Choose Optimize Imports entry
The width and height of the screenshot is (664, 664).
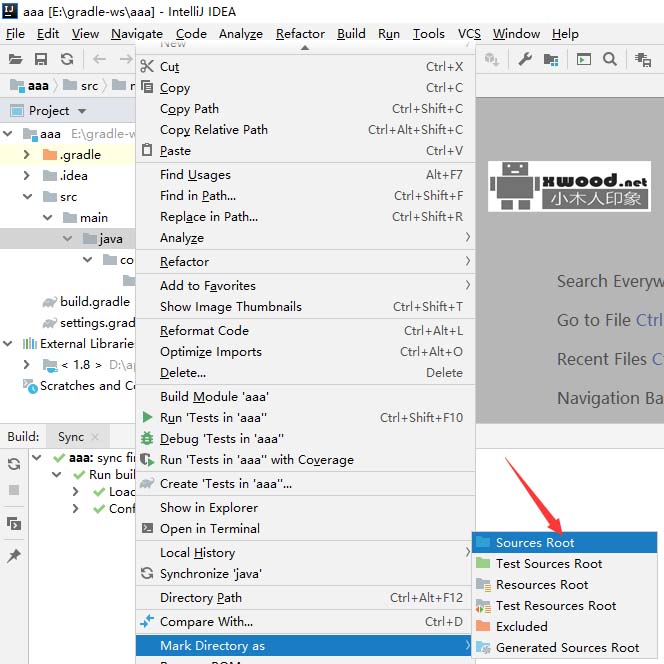click(305, 351)
